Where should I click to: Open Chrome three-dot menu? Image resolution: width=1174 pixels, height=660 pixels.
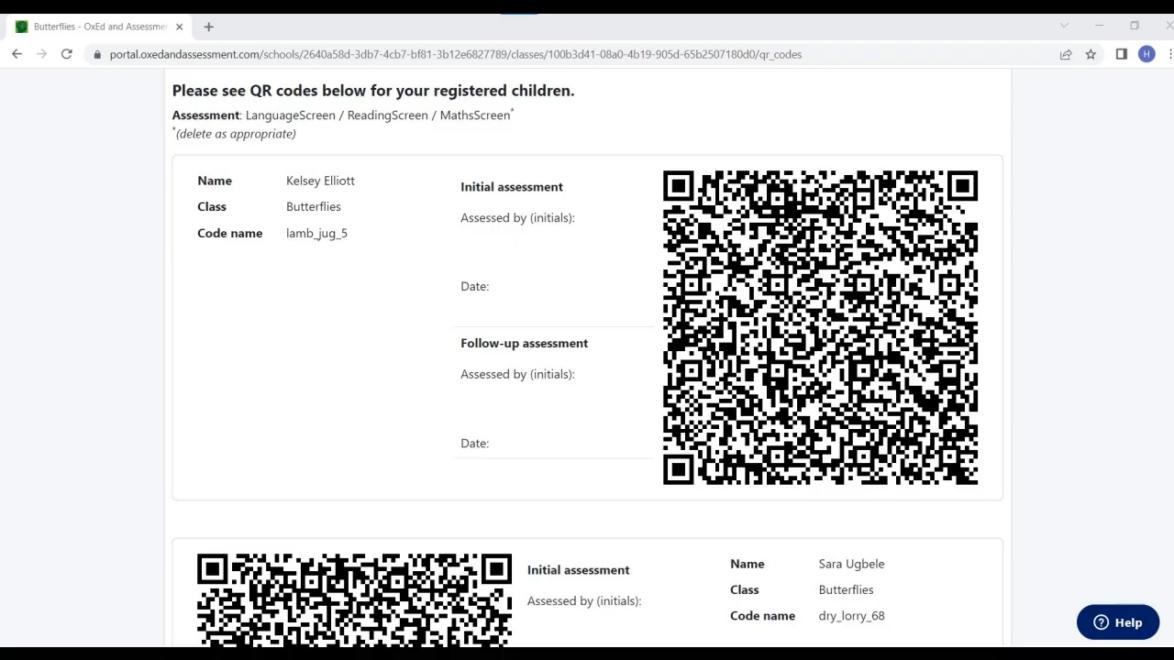(1169, 54)
